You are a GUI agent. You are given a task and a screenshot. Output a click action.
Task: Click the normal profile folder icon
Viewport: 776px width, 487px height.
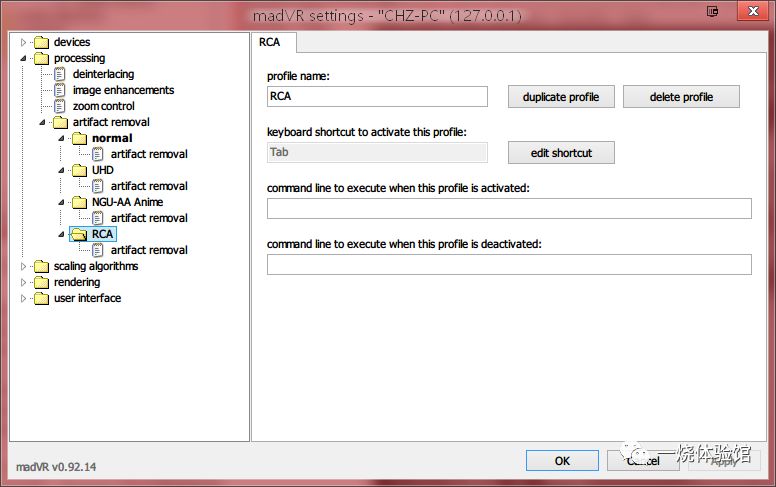pos(80,139)
